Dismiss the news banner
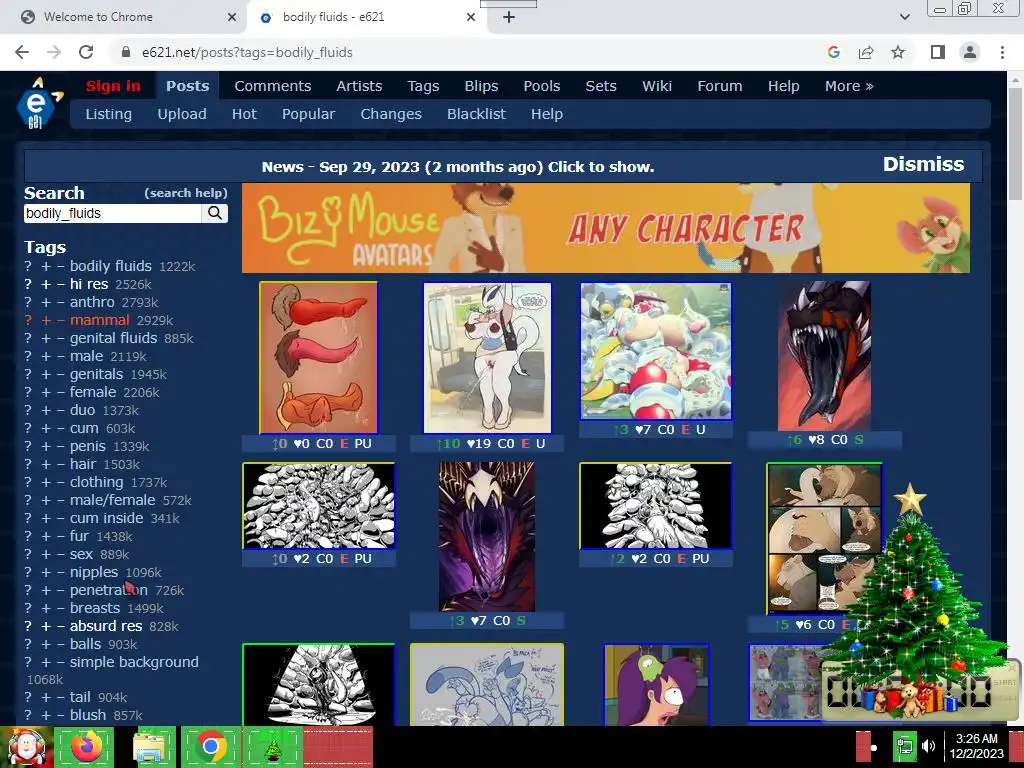This screenshot has height=768, width=1024. tap(923, 164)
